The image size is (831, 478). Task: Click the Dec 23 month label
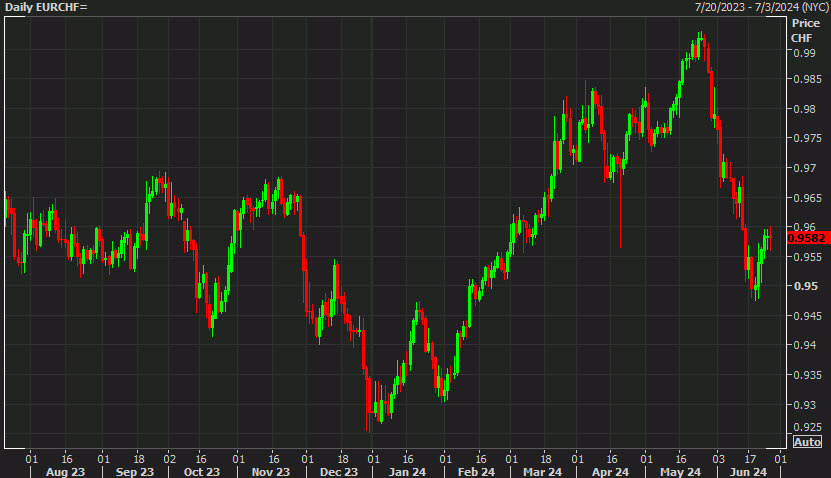point(339,472)
